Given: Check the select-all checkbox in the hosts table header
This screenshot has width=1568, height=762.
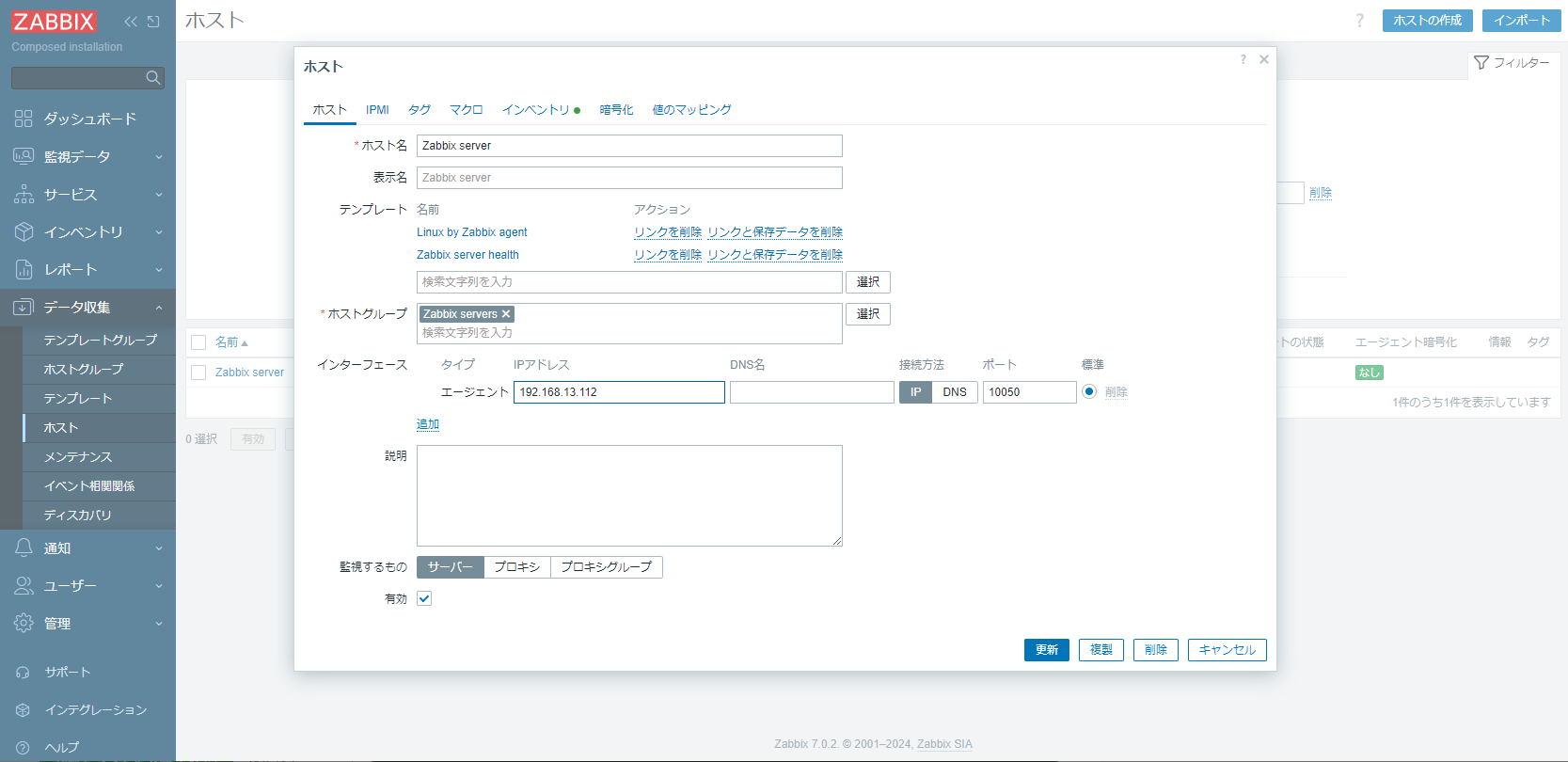Looking at the screenshot, I should pyautogui.click(x=198, y=342).
